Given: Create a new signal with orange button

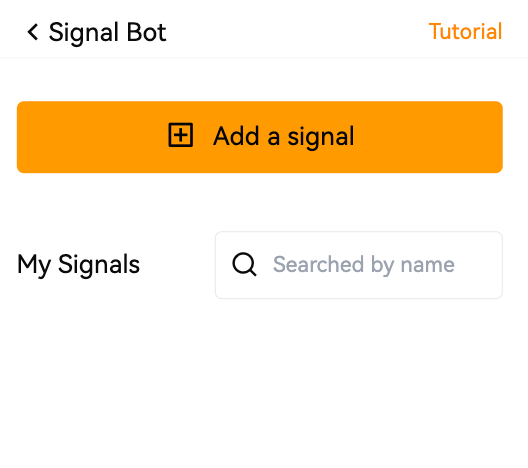Looking at the screenshot, I should tap(260, 137).
